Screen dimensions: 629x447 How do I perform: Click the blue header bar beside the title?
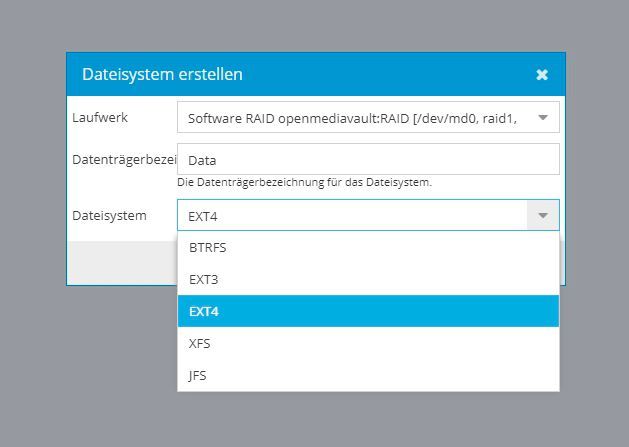click(x=400, y=75)
